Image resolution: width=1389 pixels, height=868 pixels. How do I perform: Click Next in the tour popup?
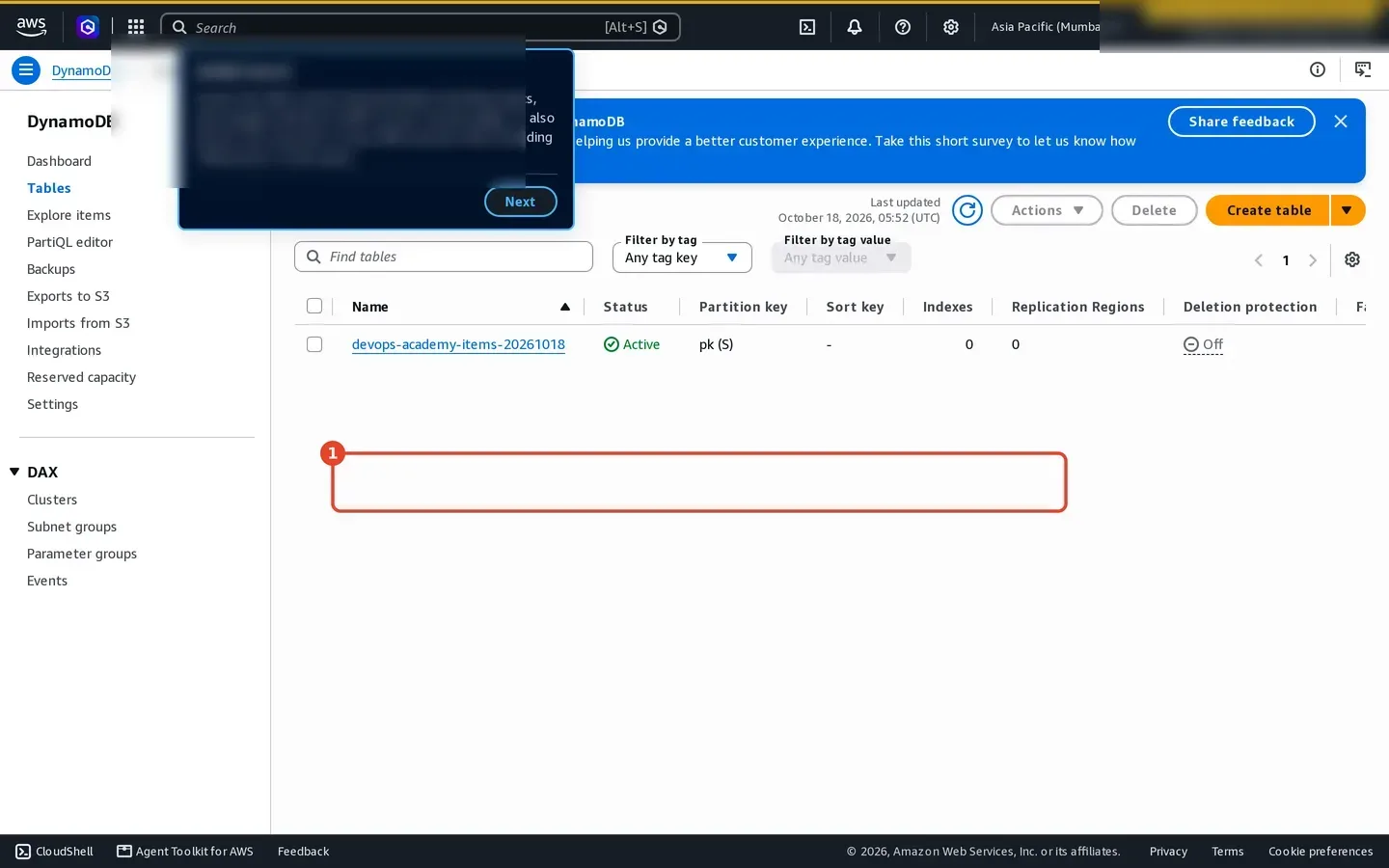[x=520, y=202]
